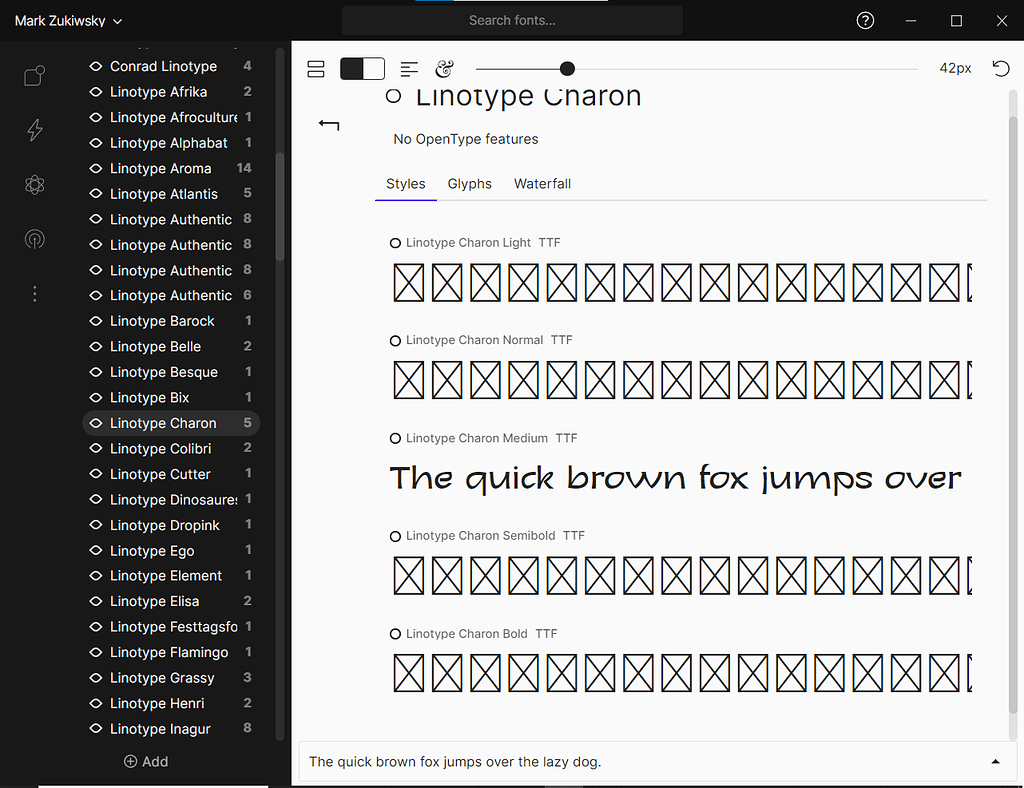Toggle activation eye beside Linotype Charon
Screen dimensions: 1024x788
click(x=94, y=423)
